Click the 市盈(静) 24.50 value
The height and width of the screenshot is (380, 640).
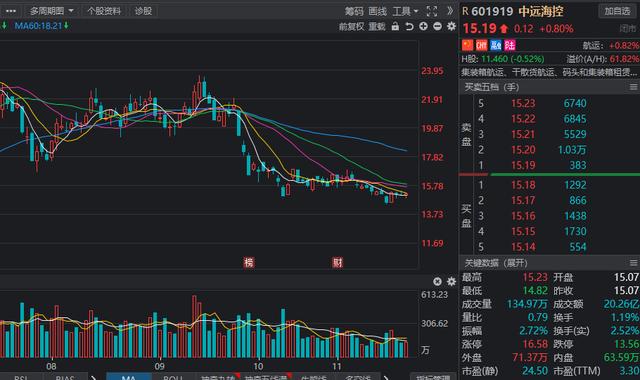(x=535, y=371)
